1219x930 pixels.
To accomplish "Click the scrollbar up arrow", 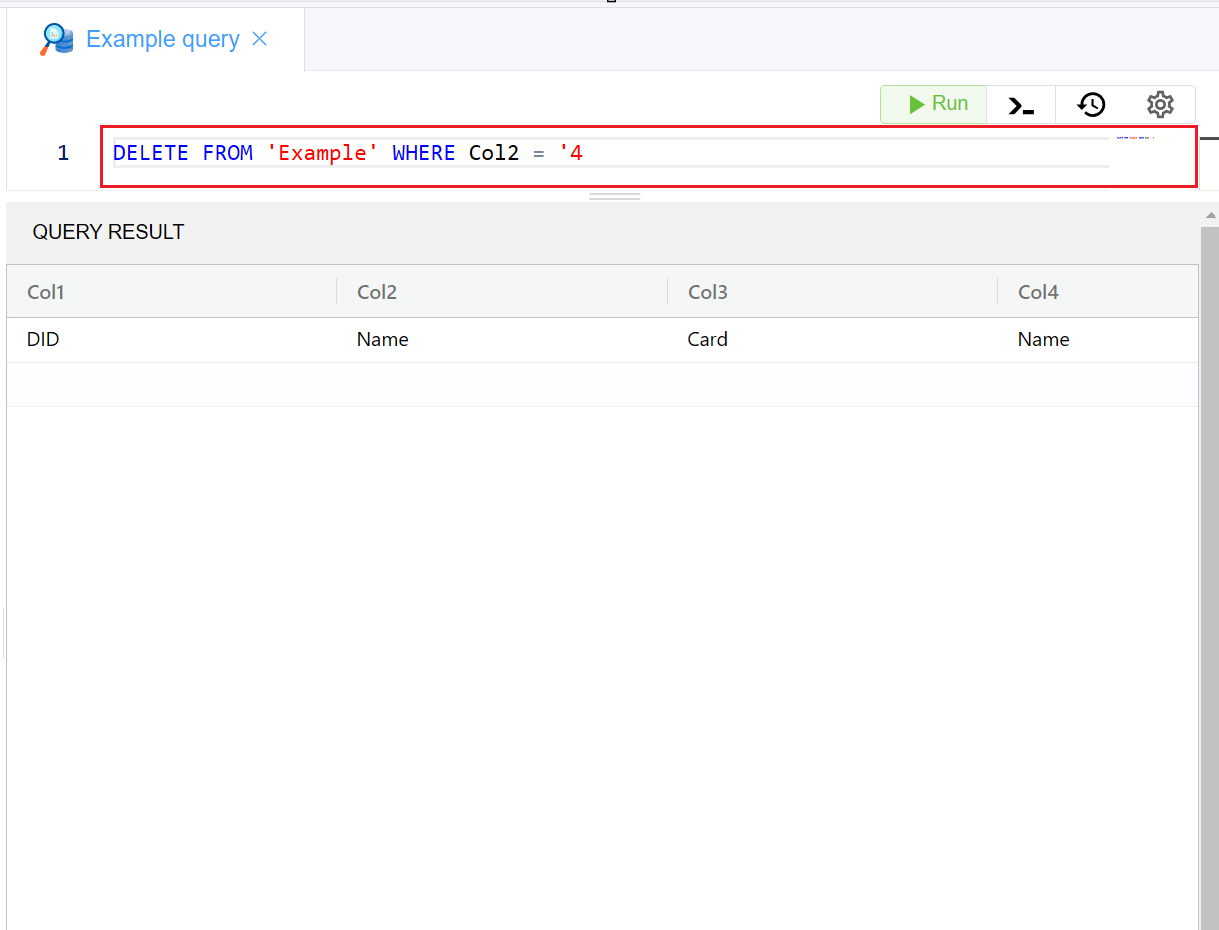I will coord(1210,215).
